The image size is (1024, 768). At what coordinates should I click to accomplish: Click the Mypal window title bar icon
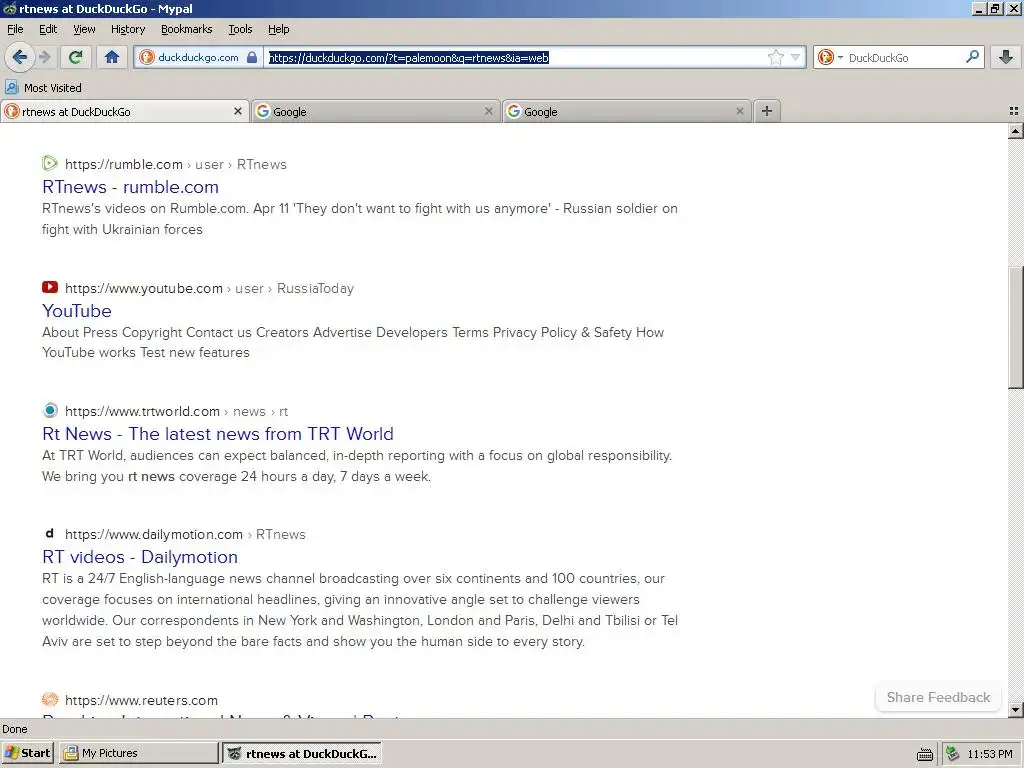[9, 8]
